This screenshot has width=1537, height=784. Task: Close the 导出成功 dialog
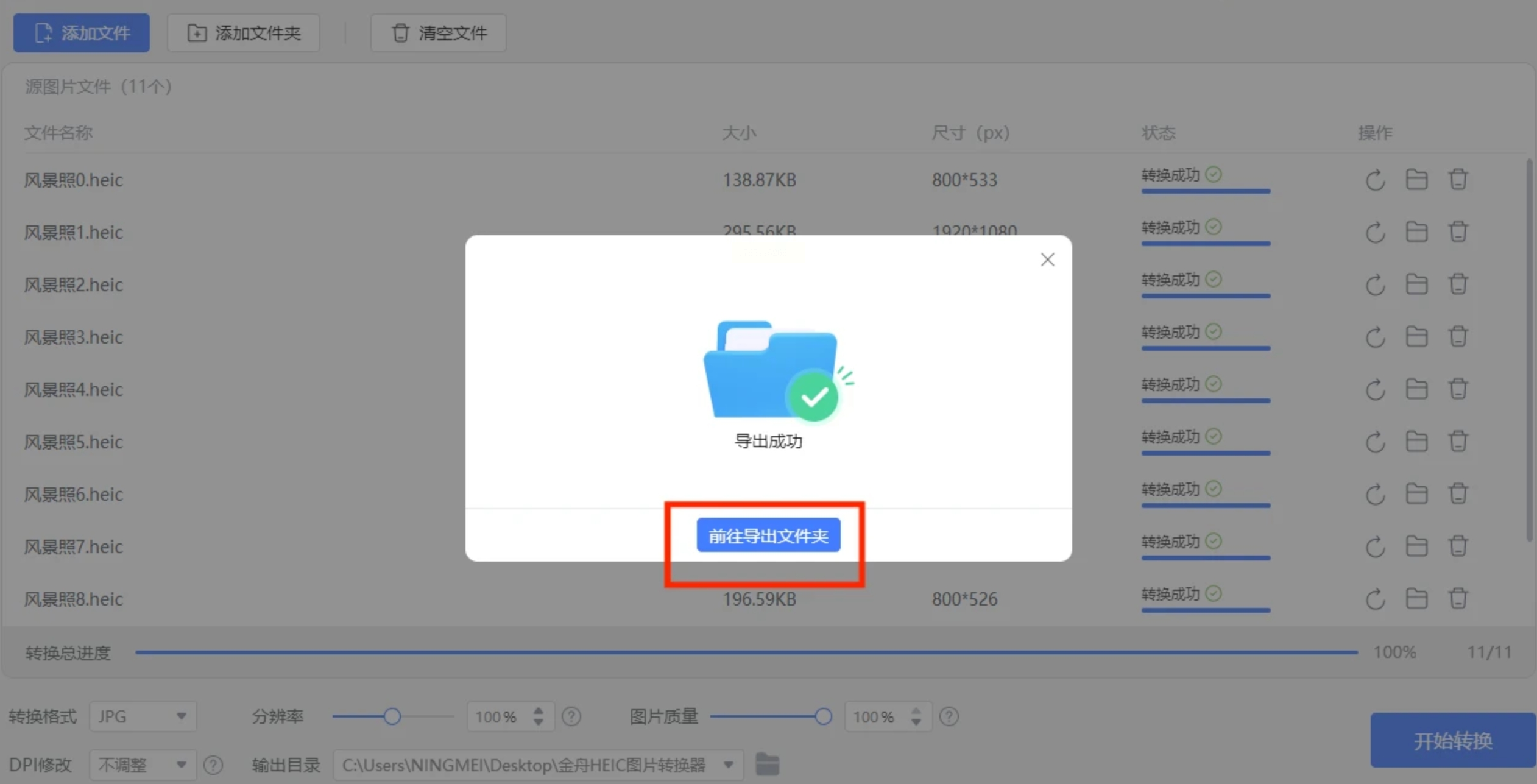pos(1047,260)
